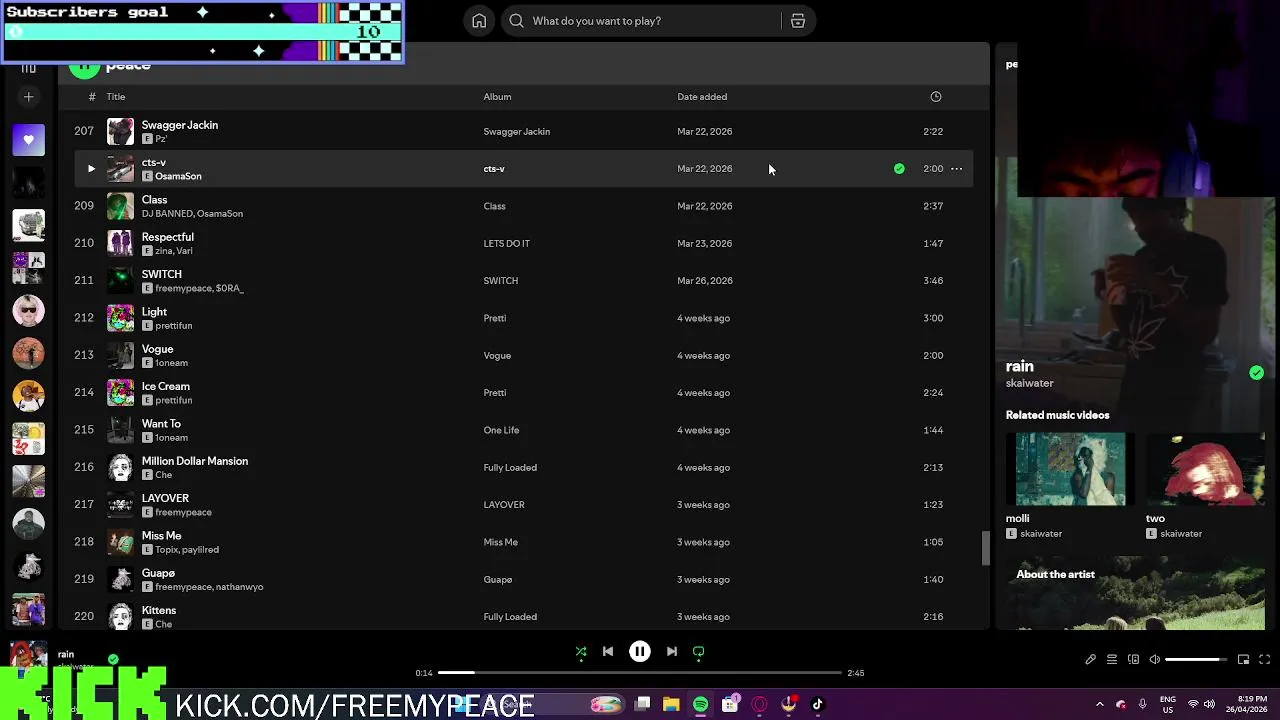Toggle saved checkmark next to rain
This screenshot has height=720, width=1280.
1256,373
